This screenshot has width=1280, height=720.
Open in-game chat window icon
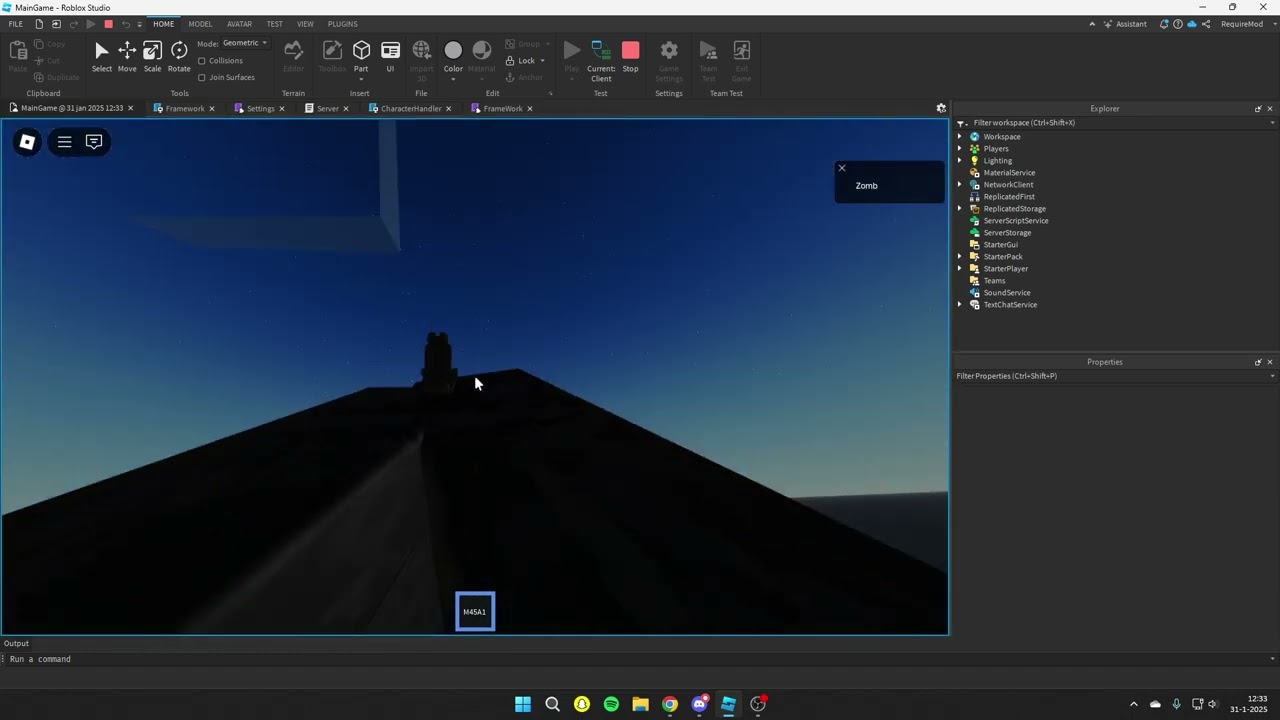tap(94, 142)
